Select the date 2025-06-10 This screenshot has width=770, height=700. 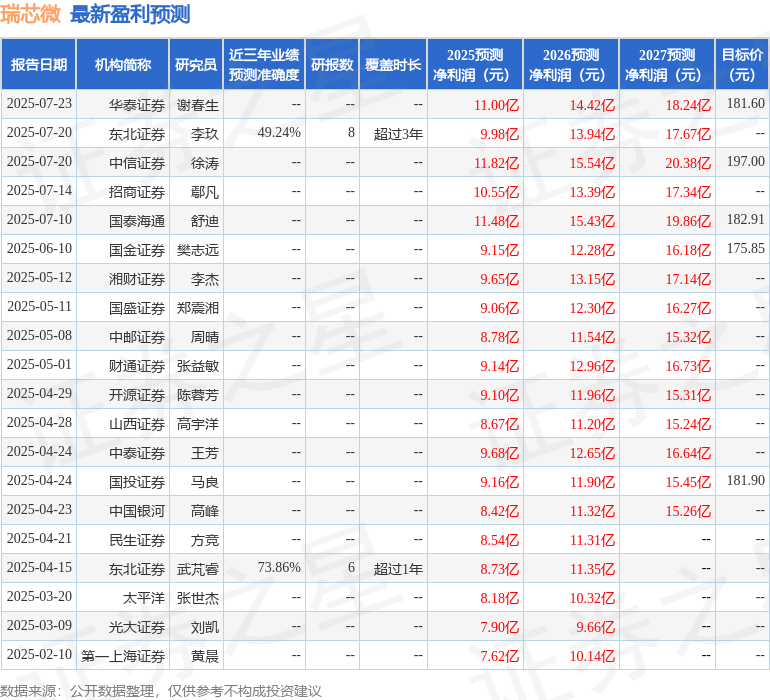tap(39, 249)
